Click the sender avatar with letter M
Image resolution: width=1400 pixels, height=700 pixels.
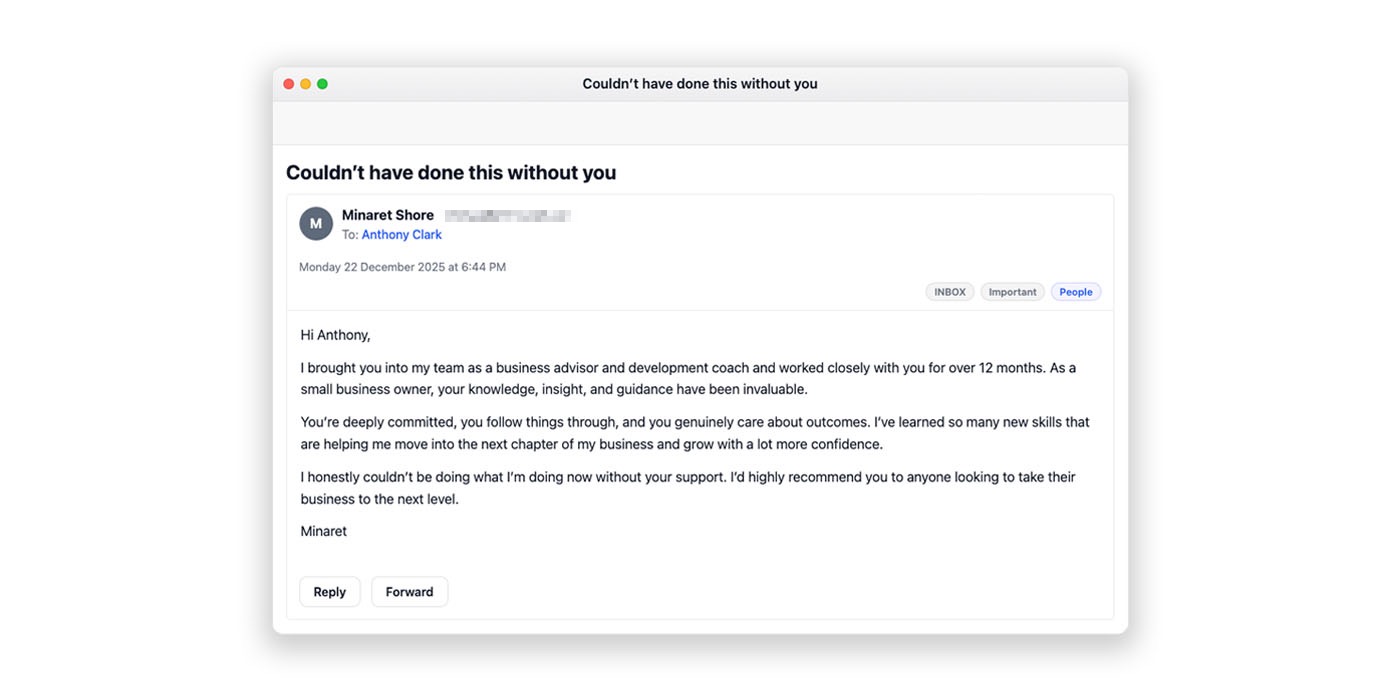[x=316, y=224]
